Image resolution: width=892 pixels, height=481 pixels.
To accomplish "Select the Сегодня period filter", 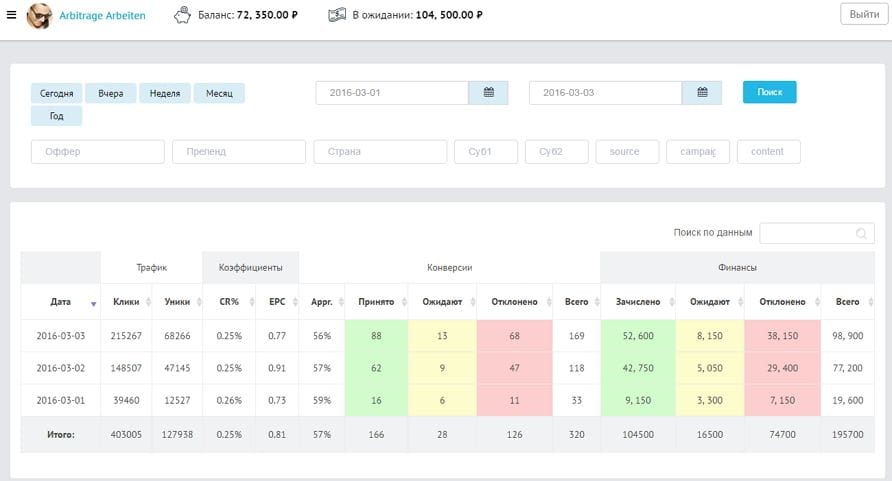I will tap(56, 93).
